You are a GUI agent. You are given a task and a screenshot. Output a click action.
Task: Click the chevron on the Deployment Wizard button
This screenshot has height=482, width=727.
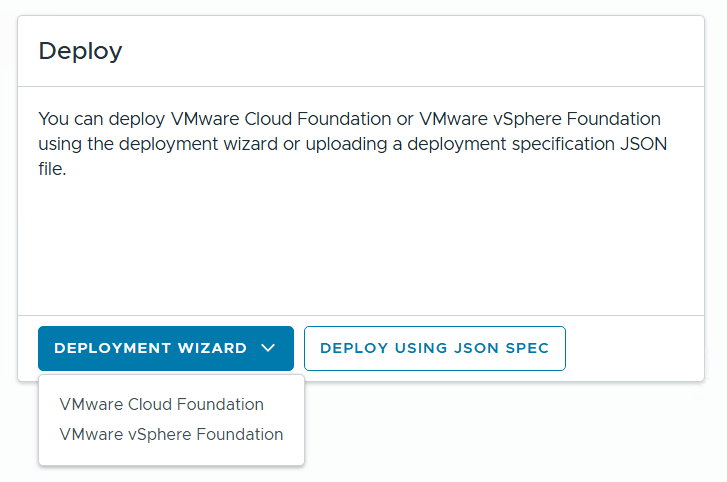click(x=267, y=348)
